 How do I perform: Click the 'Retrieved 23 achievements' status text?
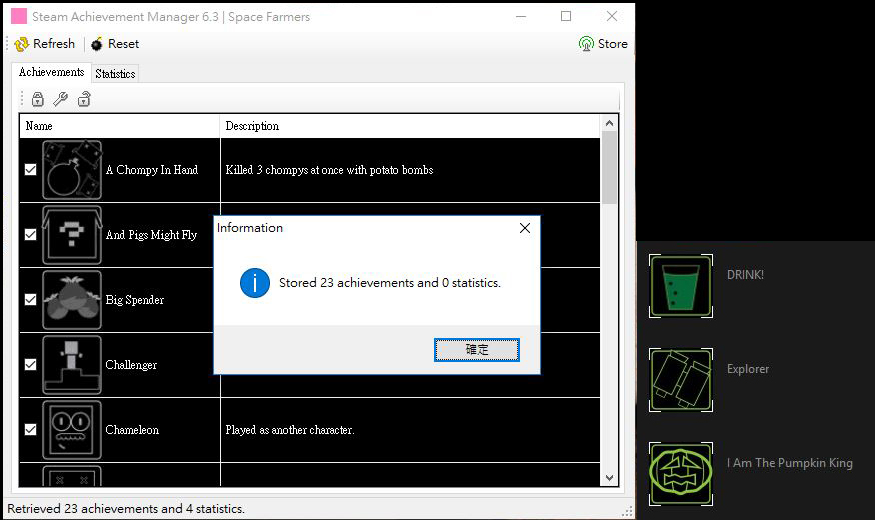click(126, 509)
